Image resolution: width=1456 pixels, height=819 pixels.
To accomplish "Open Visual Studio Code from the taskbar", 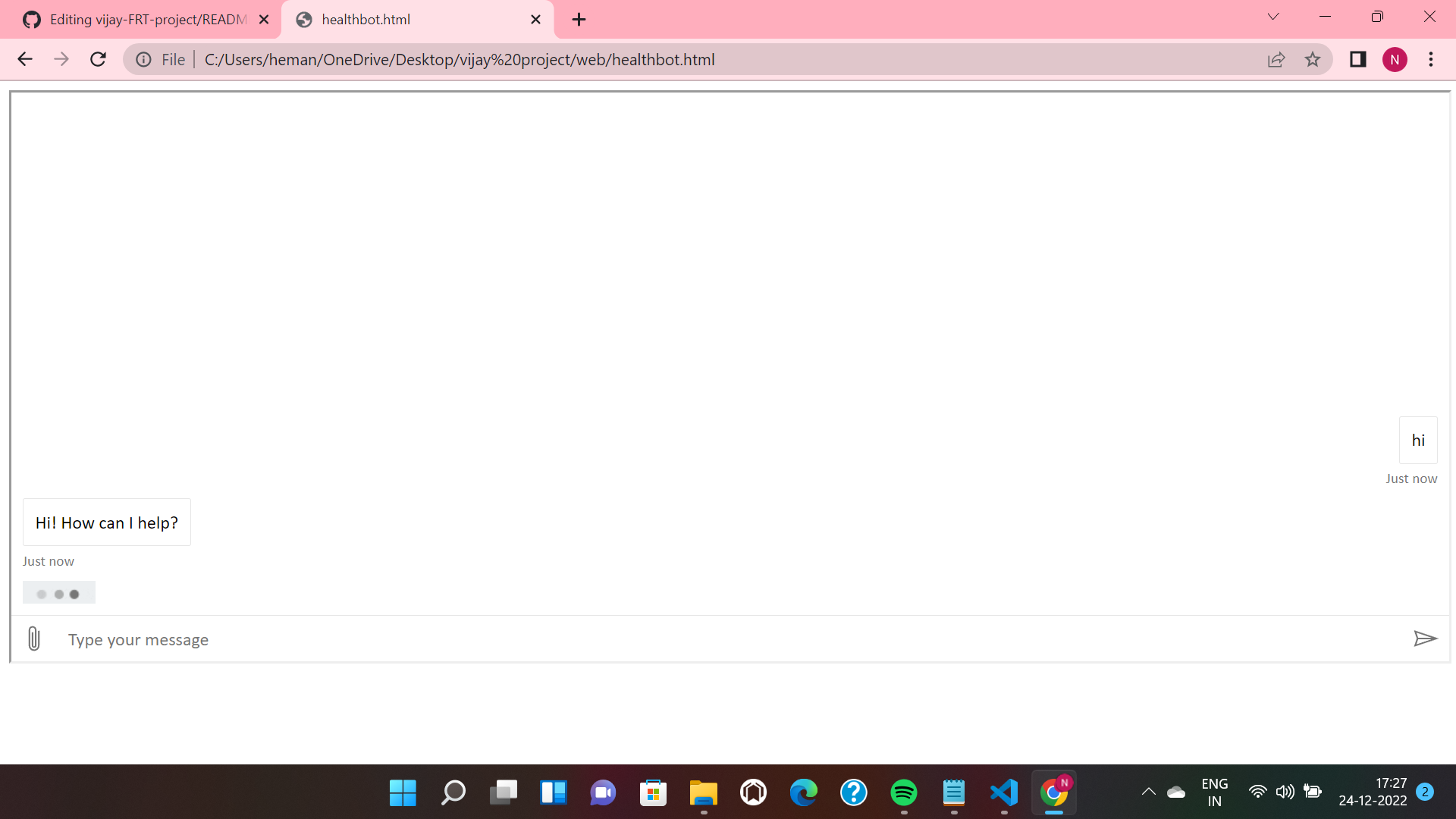I will click(x=1003, y=792).
